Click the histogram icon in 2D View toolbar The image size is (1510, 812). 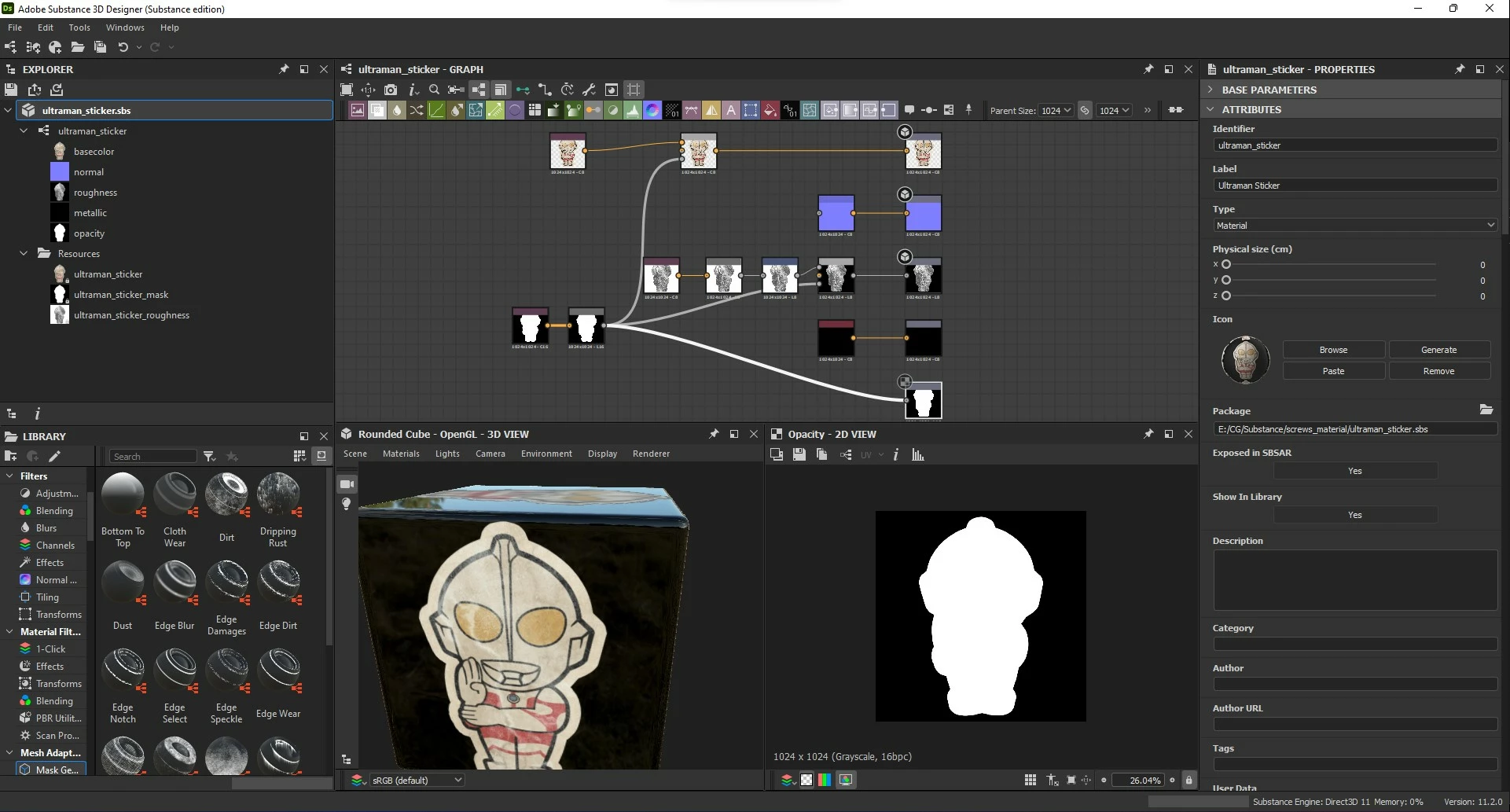pyautogui.click(x=917, y=454)
